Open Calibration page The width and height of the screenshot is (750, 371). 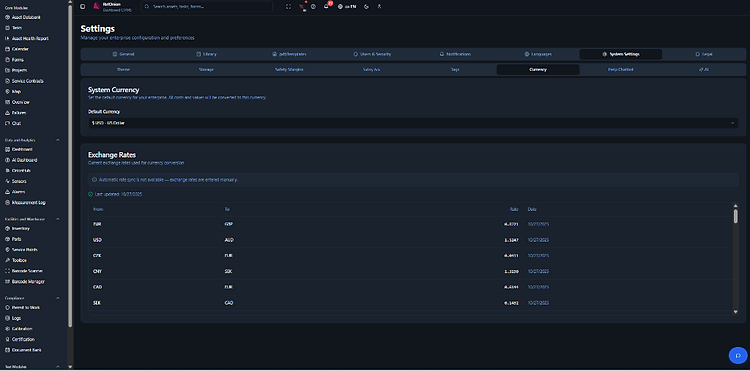(x=19, y=328)
